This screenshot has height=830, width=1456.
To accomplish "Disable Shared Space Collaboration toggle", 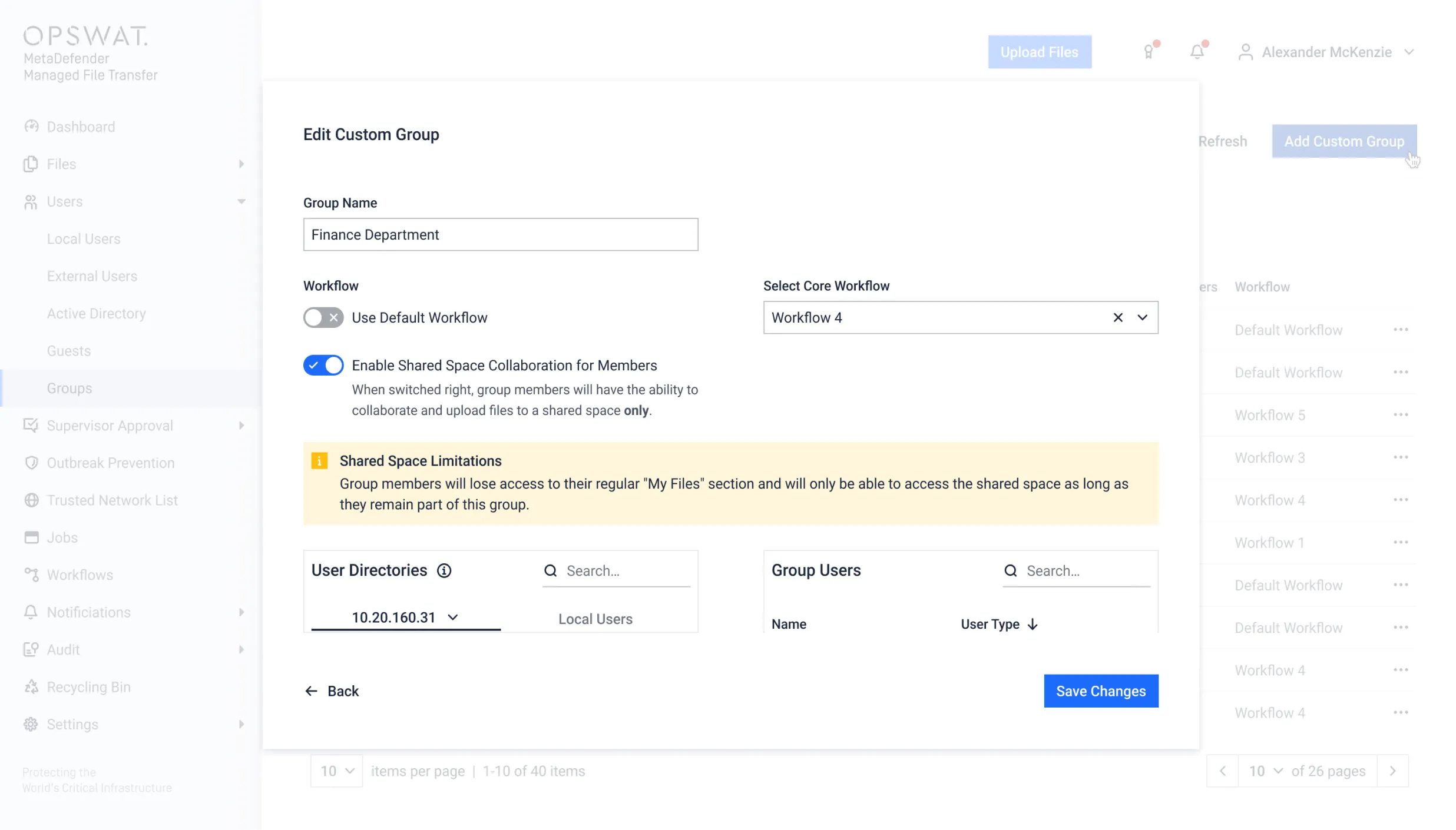I will (x=323, y=365).
